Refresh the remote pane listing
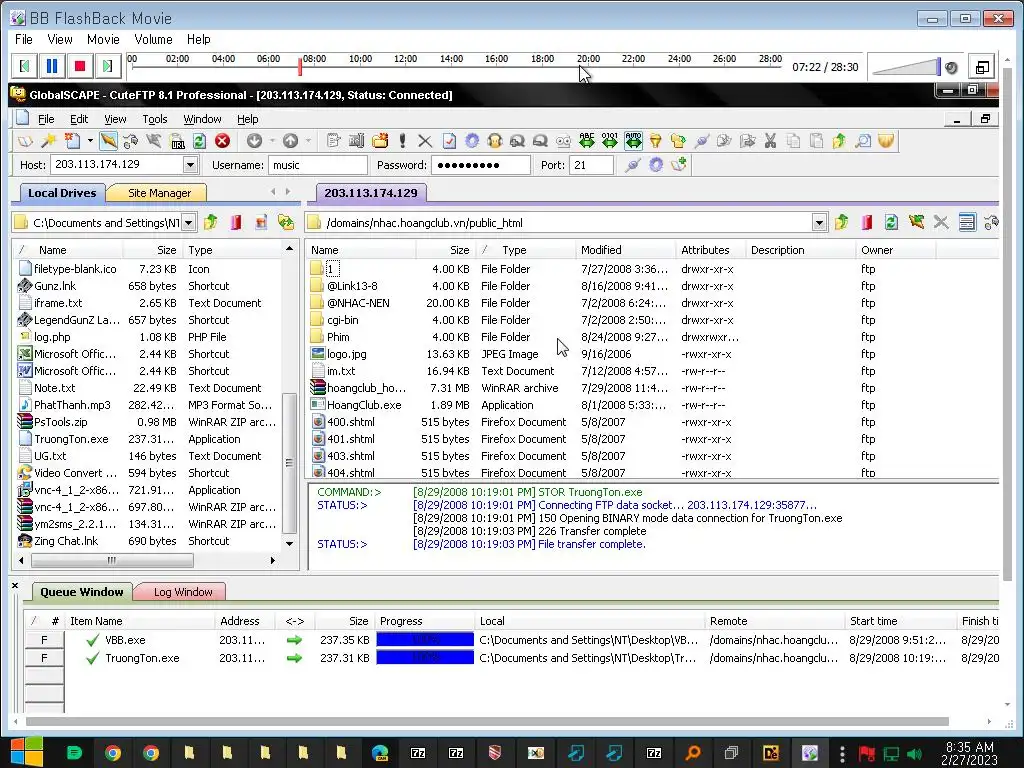This screenshot has height=768, width=1024. (891, 223)
